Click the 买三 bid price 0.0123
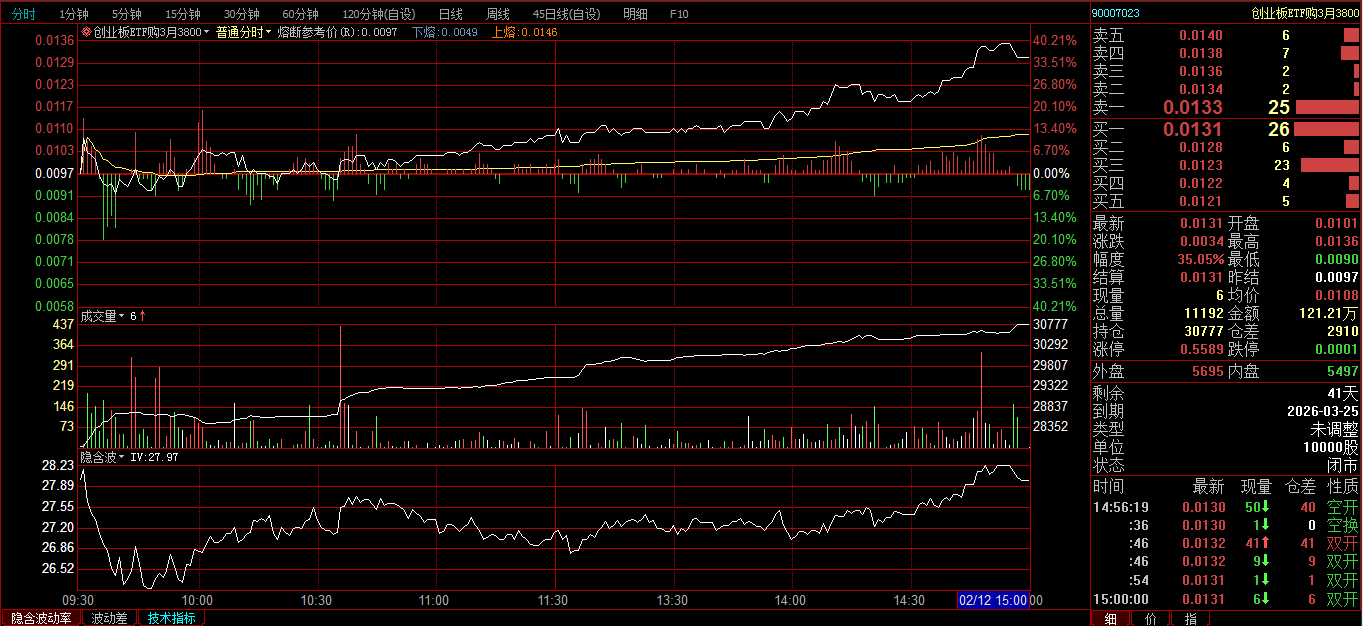This screenshot has height=626, width=1363. 1200,165
